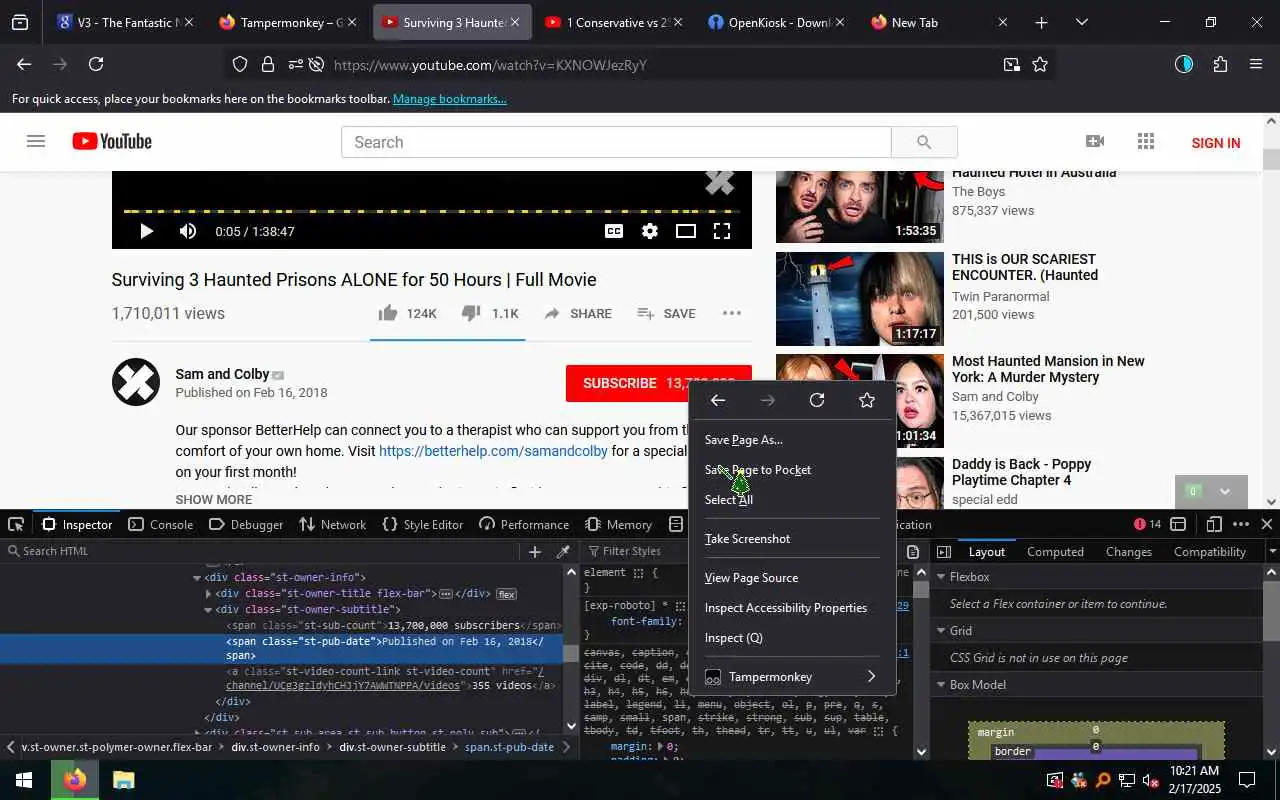Click inside the YouTube Search field
1280x800 pixels.
(616, 142)
